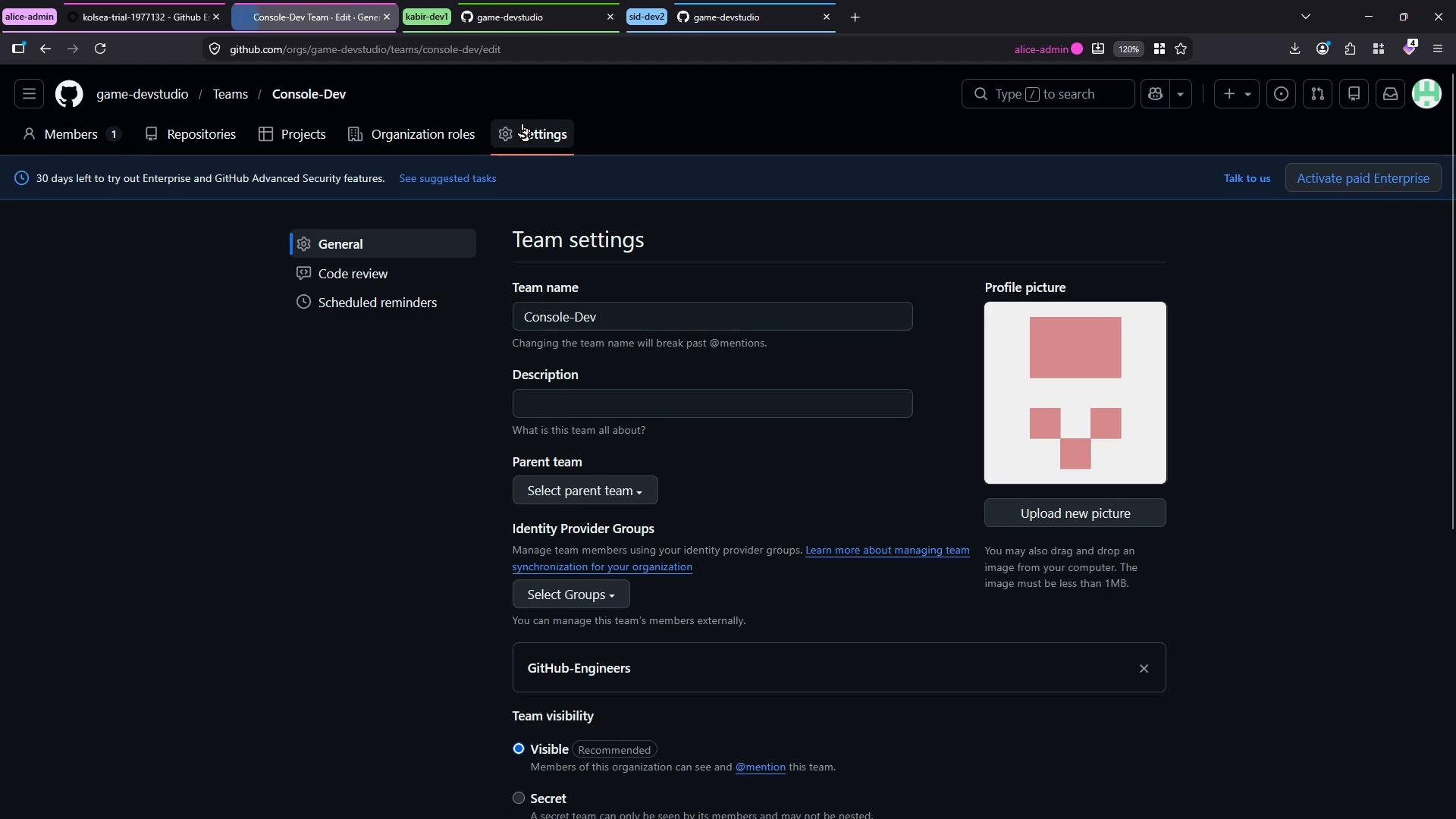Click the Talk to us link
The image size is (1456, 819).
[1247, 178]
